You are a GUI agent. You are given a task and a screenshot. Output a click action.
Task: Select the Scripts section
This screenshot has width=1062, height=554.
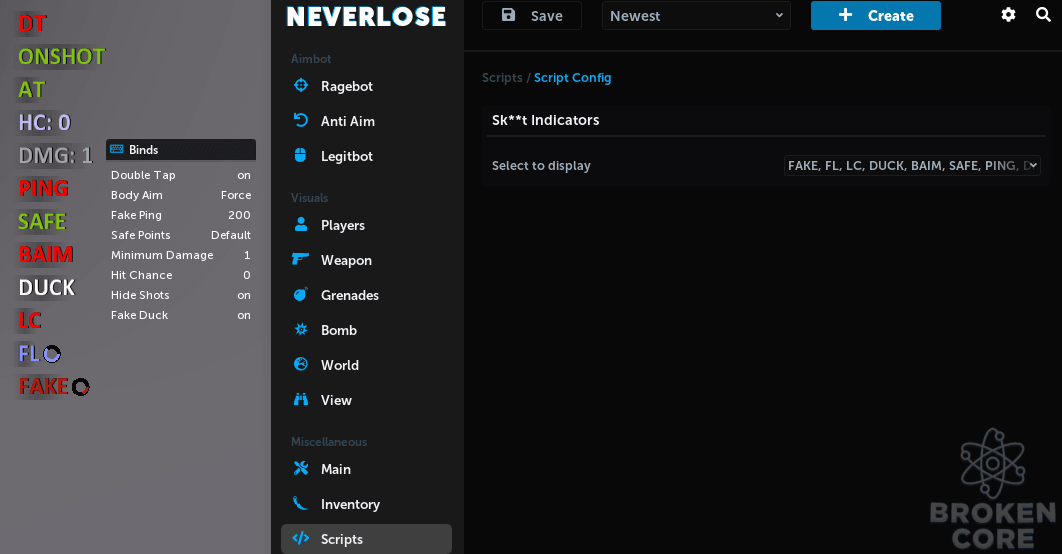366,539
